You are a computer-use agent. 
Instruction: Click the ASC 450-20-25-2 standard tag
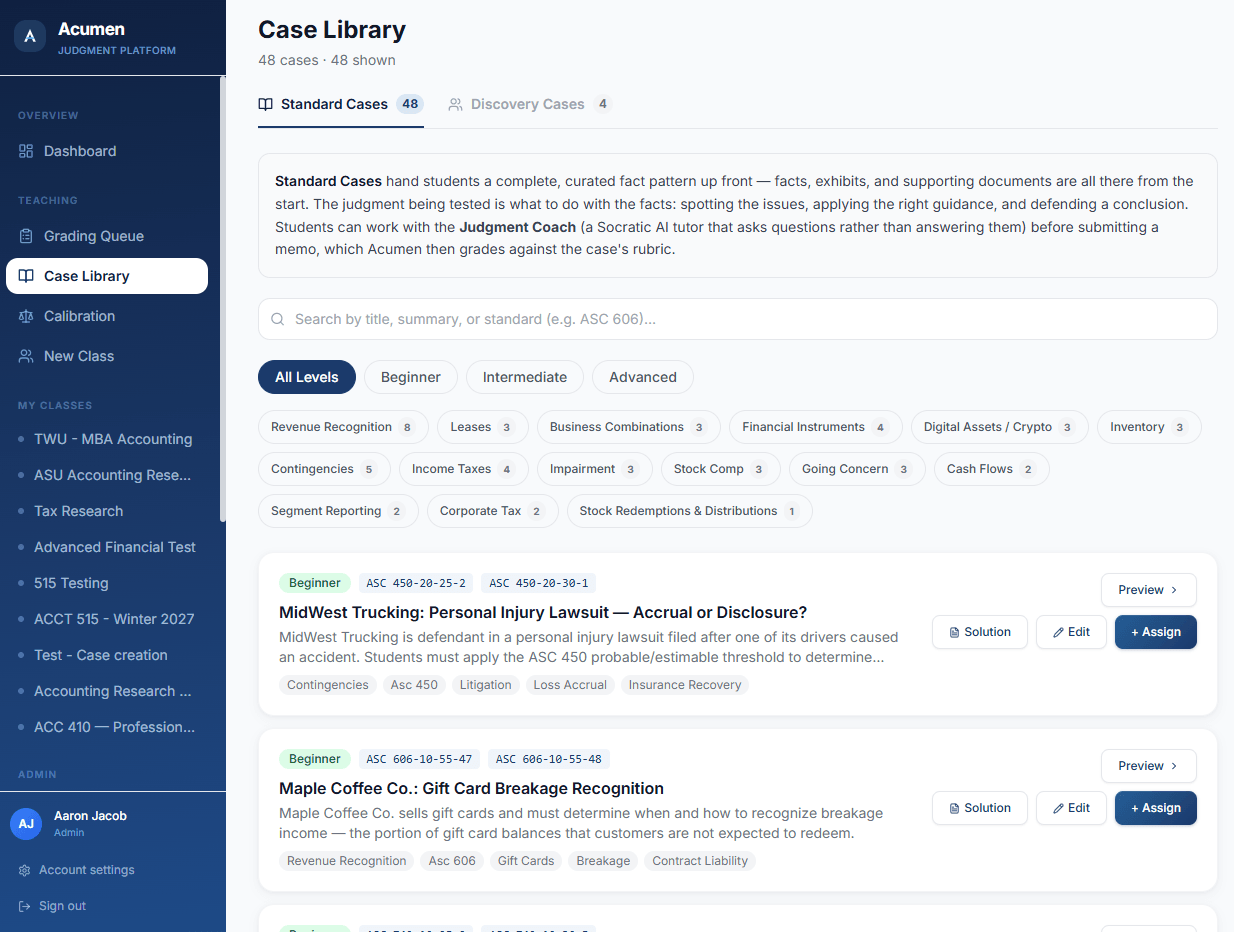click(x=416, y=583)
